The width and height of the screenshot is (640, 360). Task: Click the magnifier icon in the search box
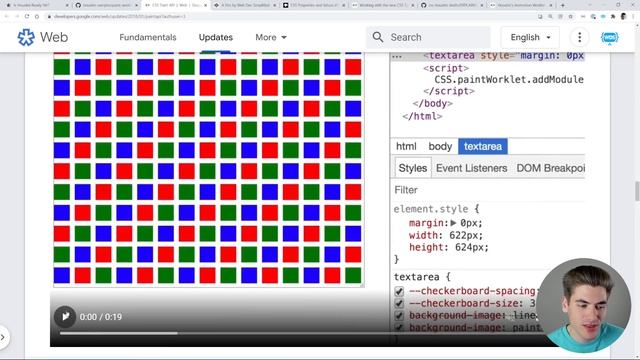378,37
